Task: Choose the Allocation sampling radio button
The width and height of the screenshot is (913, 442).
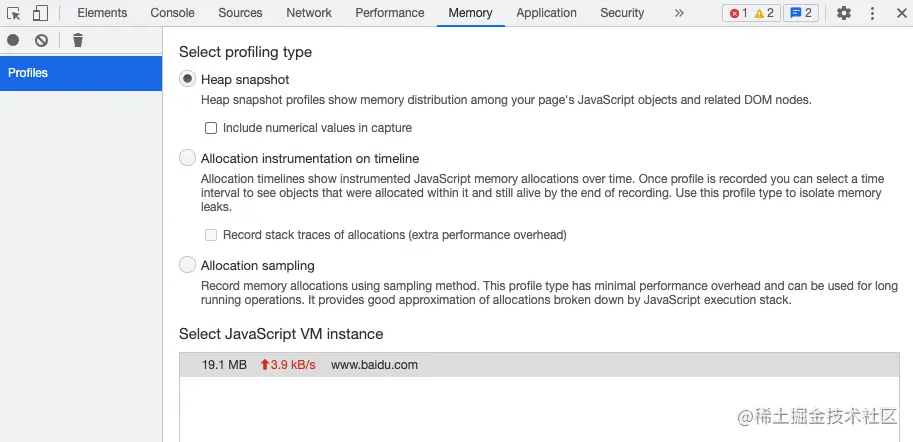Action: [188, 265]
